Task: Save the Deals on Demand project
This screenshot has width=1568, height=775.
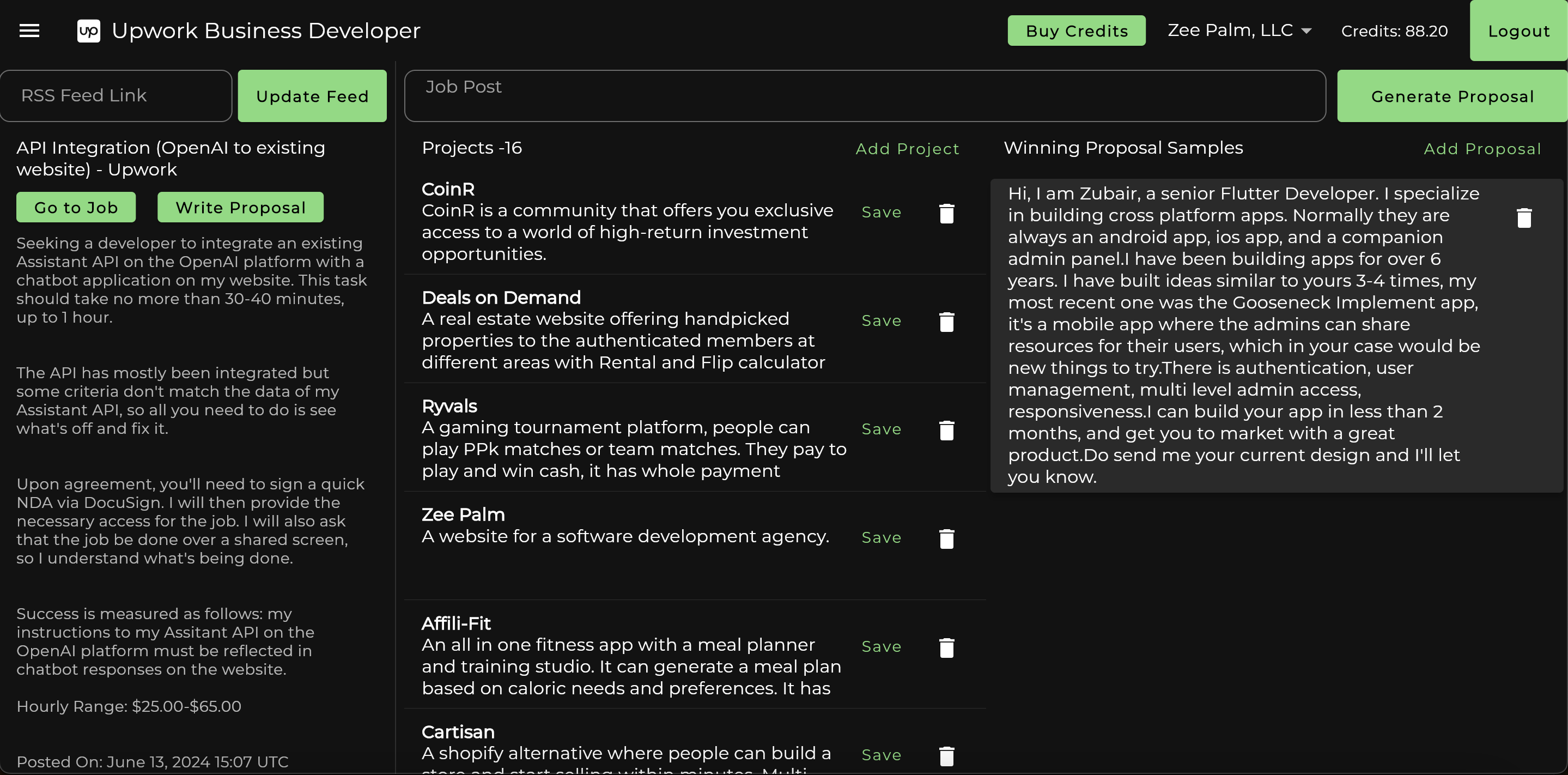Action: (882, 321)
